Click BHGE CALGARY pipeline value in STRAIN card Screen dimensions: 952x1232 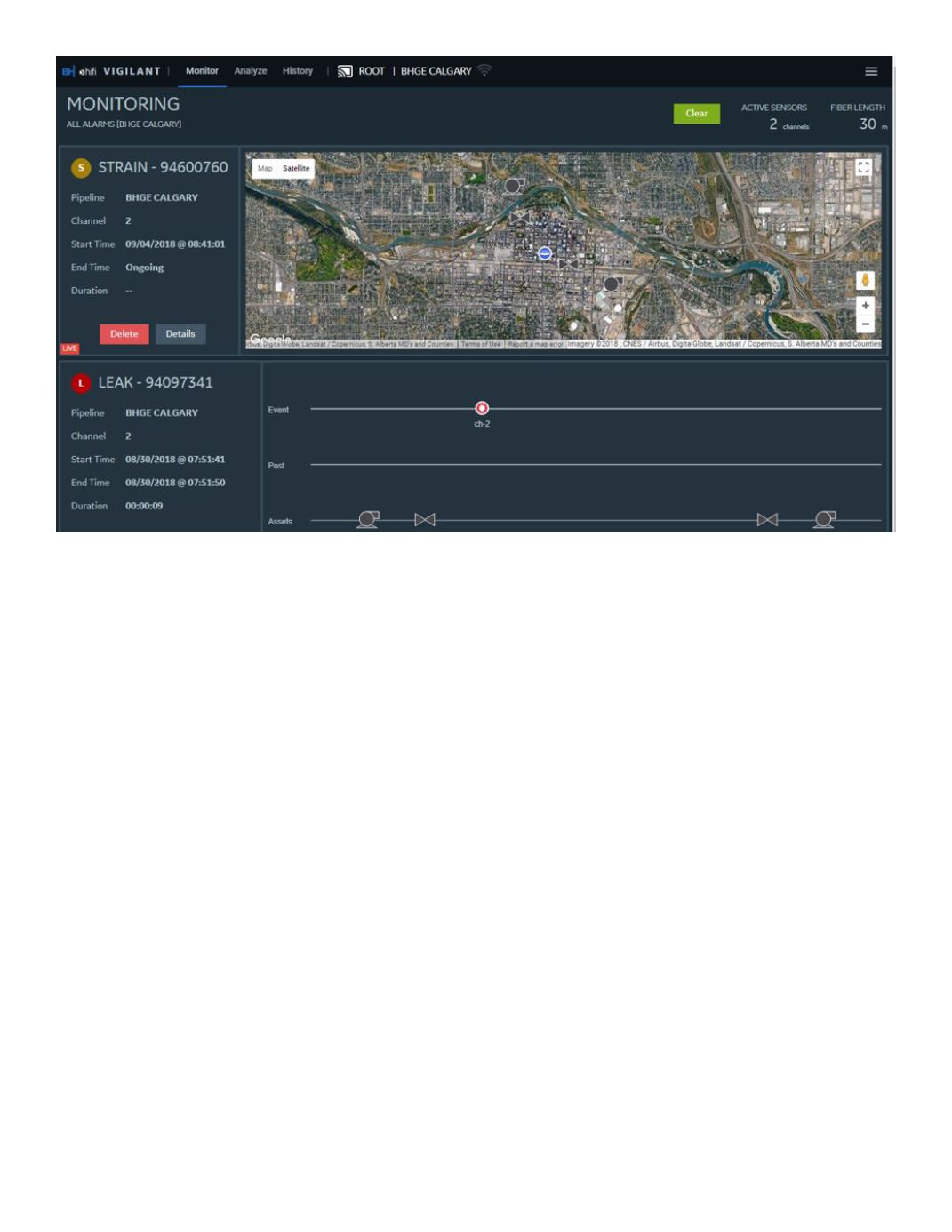pyautogui.click(x=162, y=198)
